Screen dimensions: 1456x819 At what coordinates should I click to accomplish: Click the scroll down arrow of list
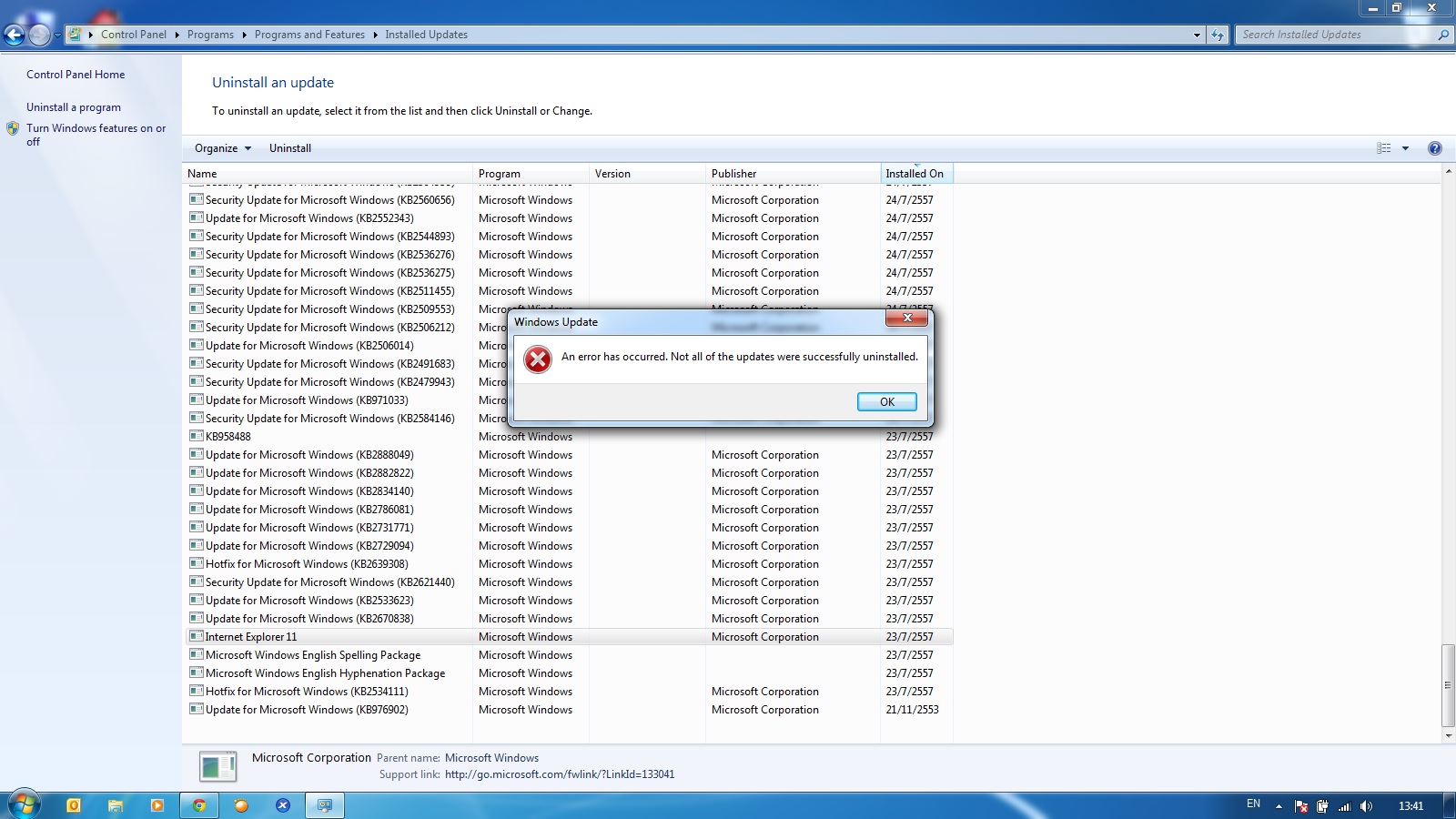[1448, 735]
